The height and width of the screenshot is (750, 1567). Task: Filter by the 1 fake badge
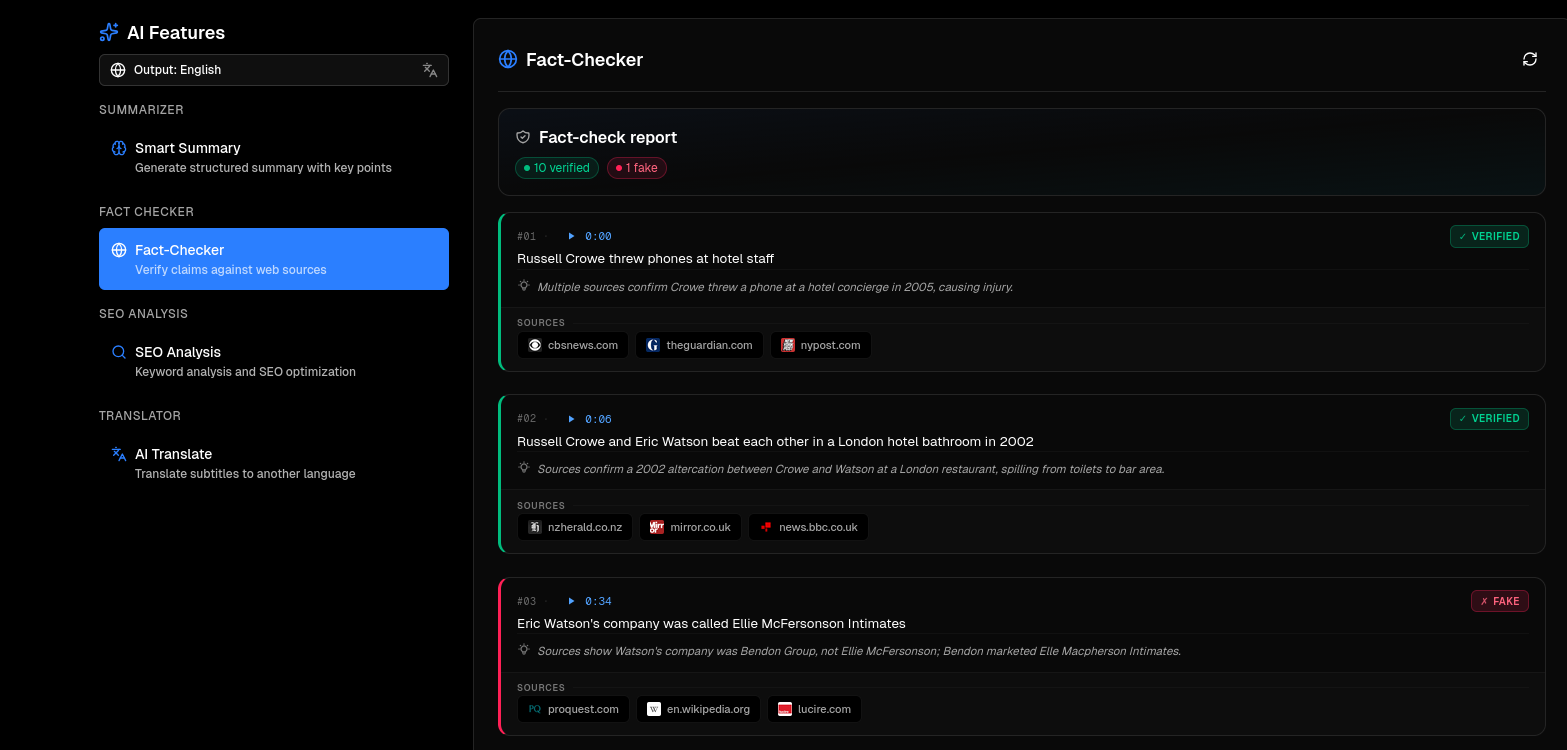[x=637, y=168]
